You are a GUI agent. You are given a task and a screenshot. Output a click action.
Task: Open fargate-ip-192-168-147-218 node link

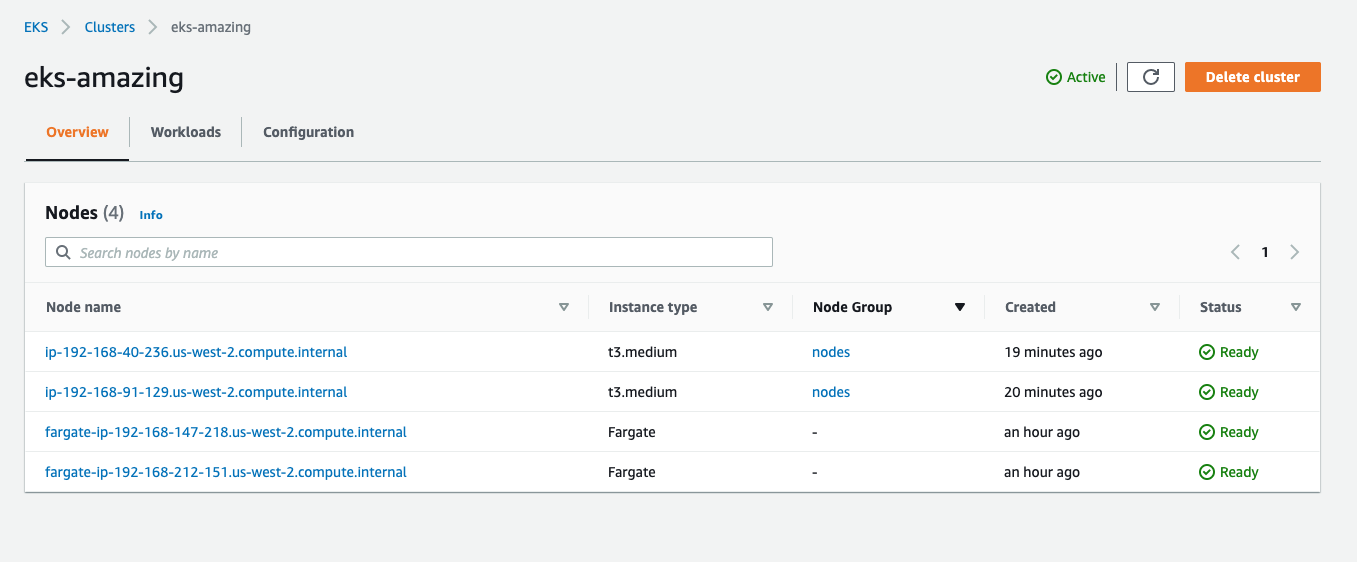point(226,432)
